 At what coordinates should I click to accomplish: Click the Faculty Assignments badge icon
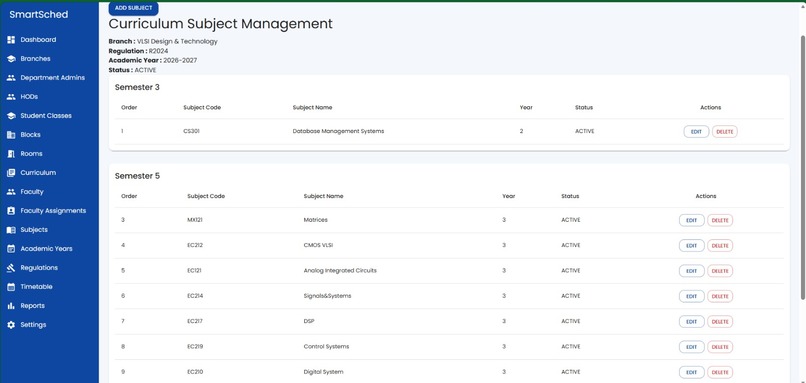pos(11,211)
